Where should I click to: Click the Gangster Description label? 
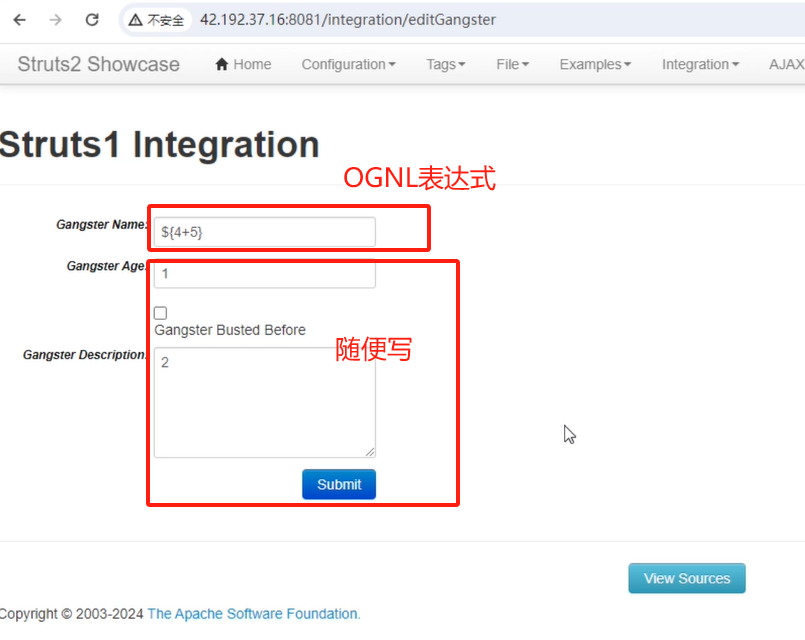coord(85,355)
